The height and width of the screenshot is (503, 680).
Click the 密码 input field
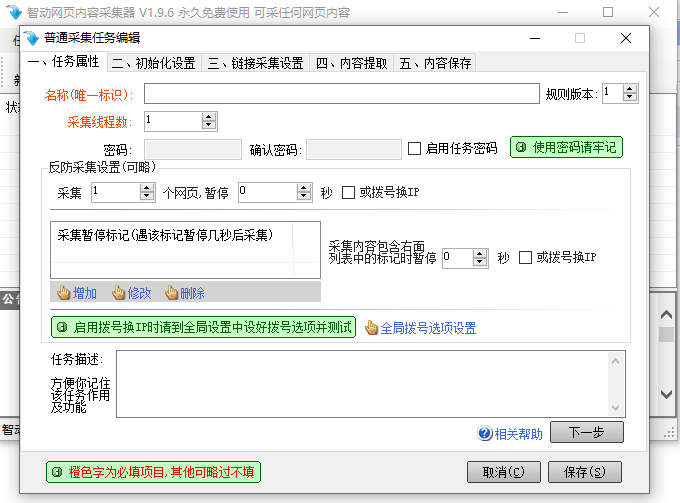(x=193, y=150)
